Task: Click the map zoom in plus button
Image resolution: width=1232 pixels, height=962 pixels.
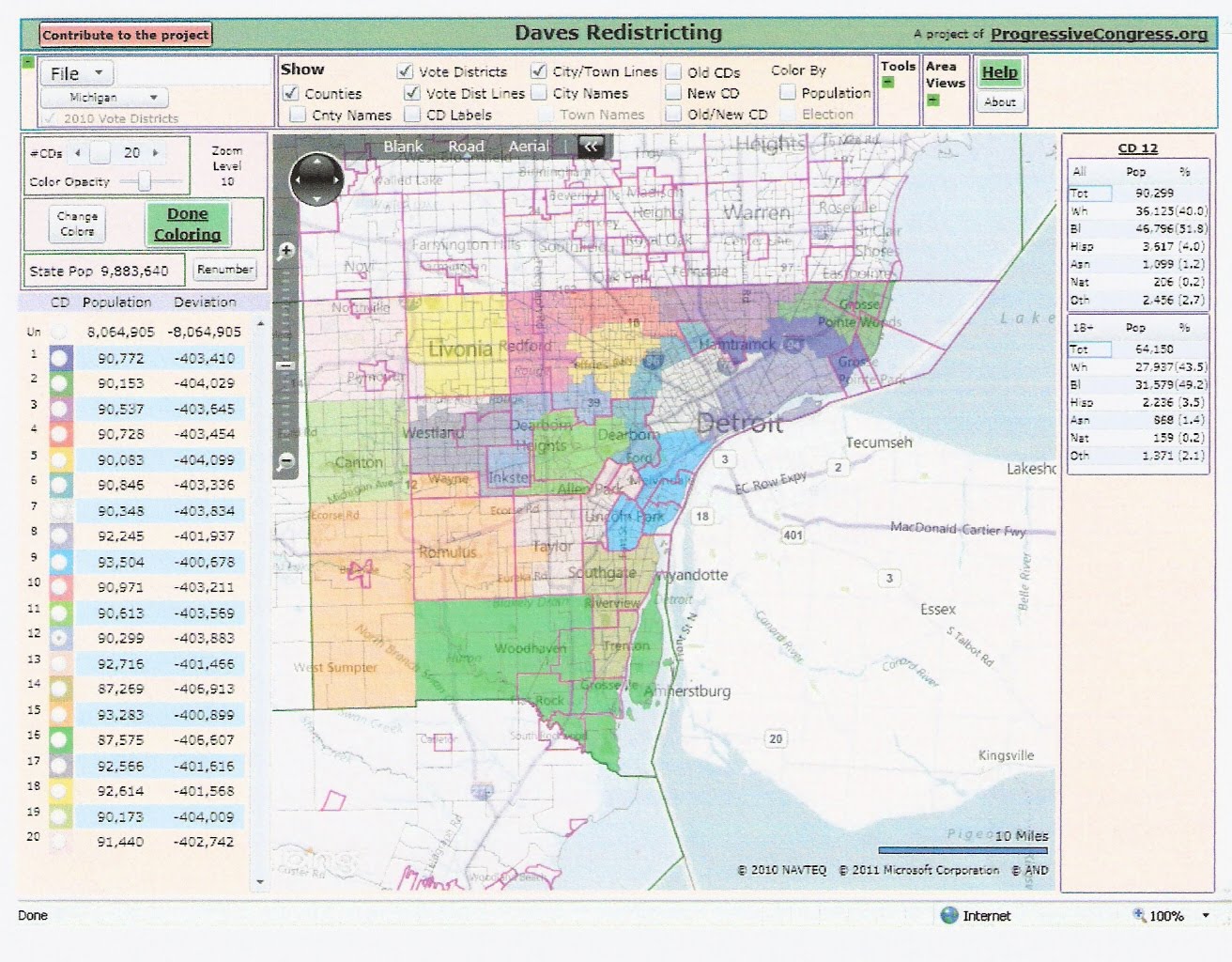Action: pyautogui.click(x=287, y=251)
